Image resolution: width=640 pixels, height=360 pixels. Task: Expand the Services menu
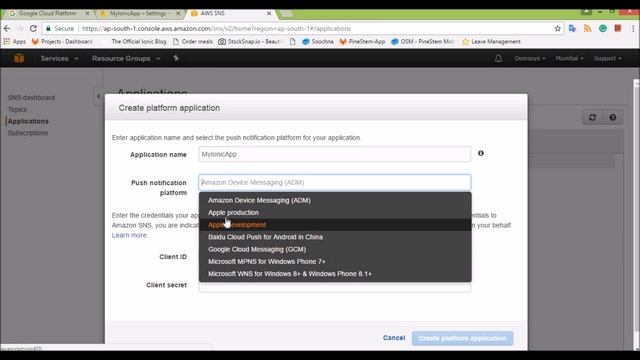point(59,58)
